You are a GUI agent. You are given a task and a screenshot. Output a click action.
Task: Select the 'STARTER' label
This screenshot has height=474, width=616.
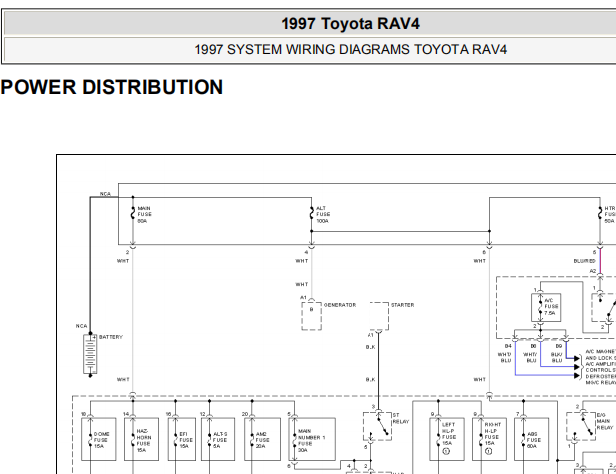(402, 305)
